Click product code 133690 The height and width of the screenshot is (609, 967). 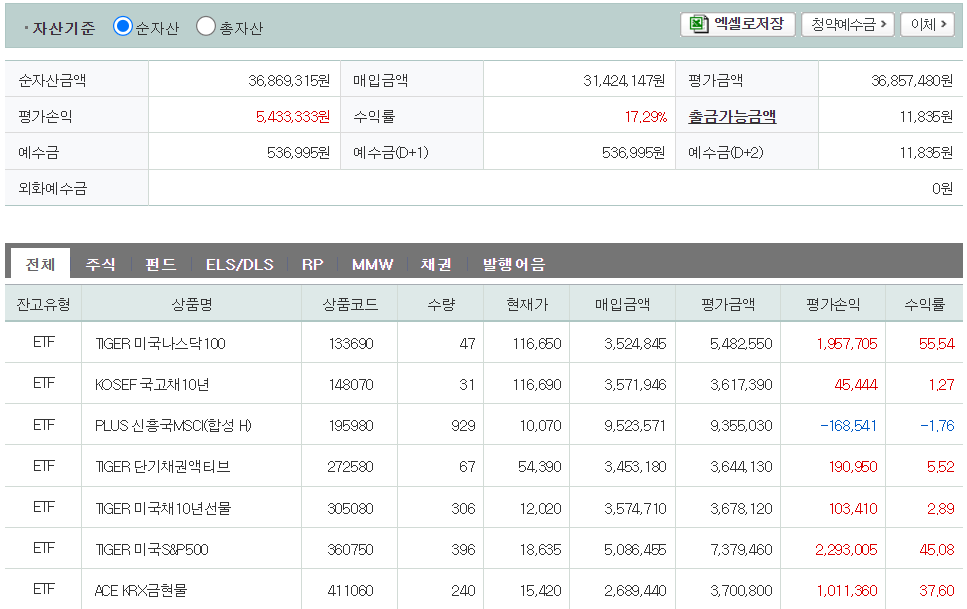351,344
